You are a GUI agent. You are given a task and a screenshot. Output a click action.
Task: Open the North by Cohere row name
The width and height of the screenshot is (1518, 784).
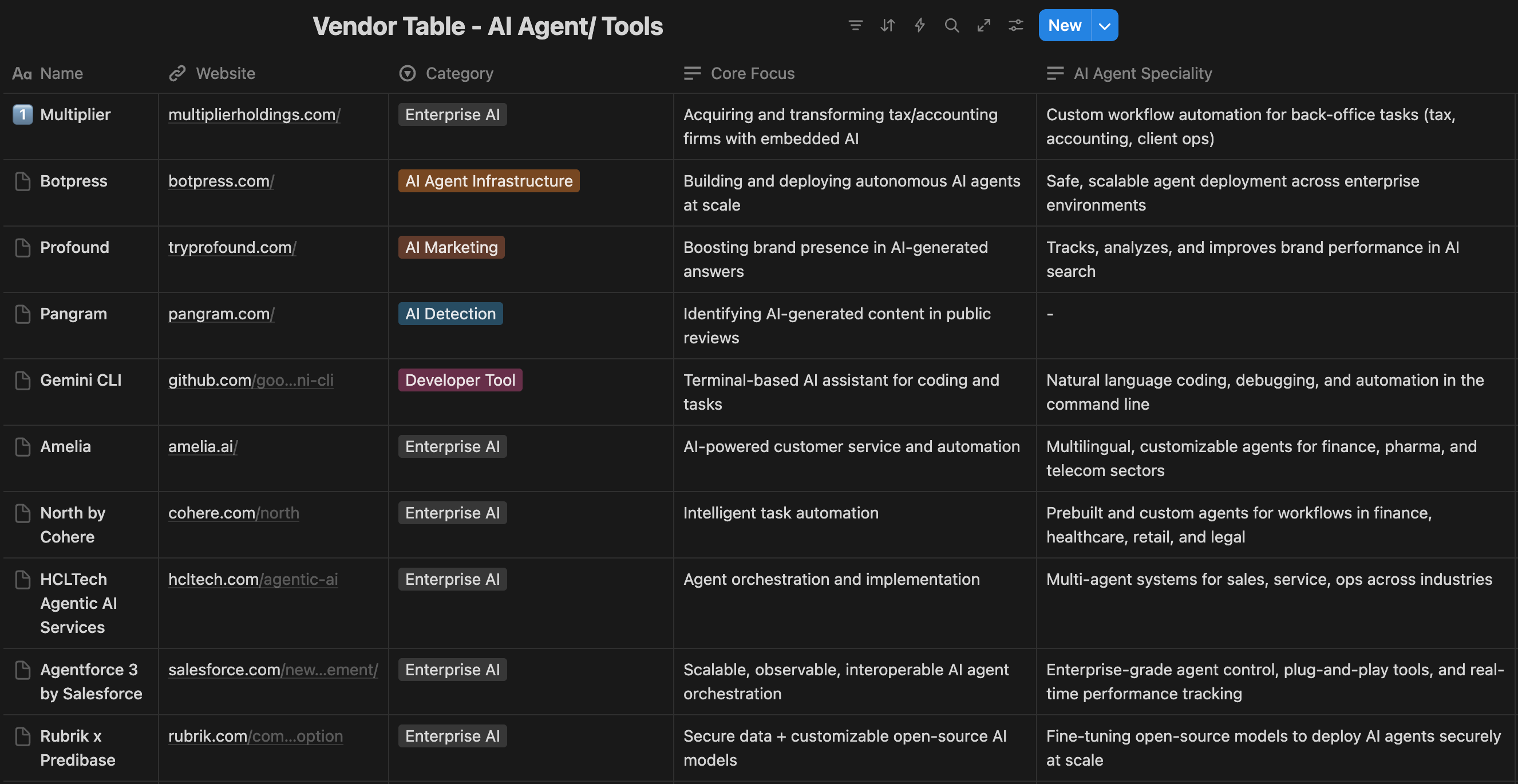(x=73, y=525)
